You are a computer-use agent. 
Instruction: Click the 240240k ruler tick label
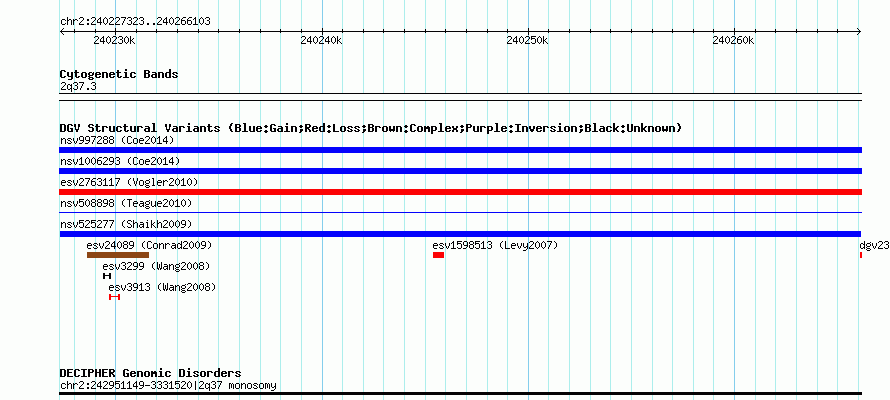pyautogui.click(x=321, y=40)
